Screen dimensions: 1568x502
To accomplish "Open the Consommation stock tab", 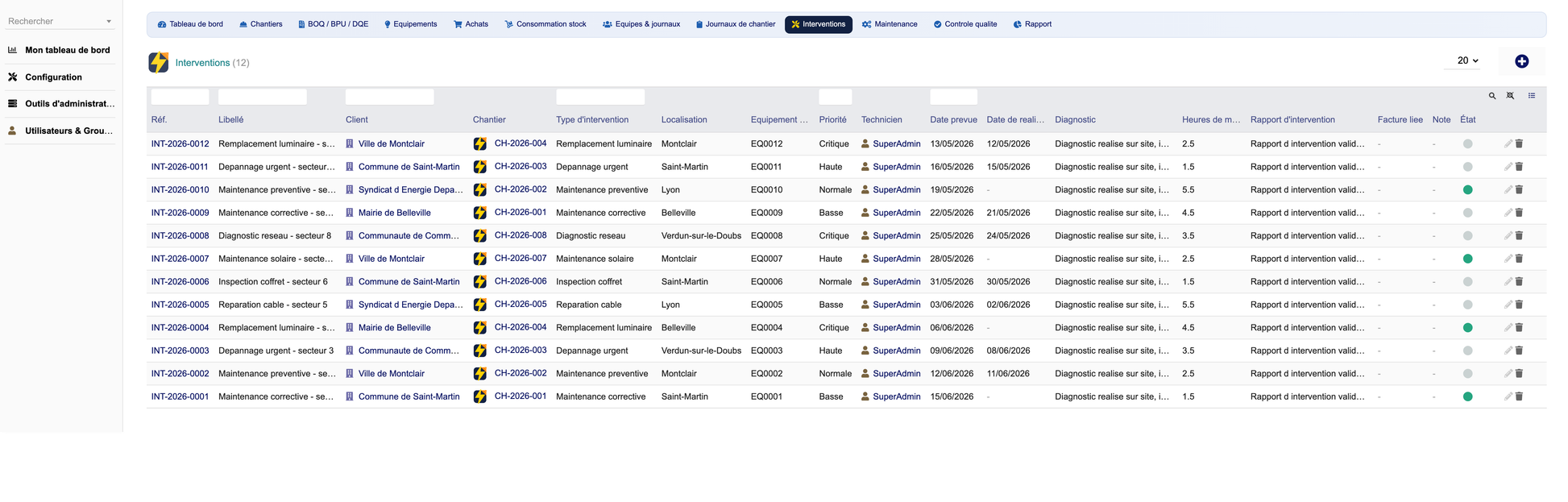I will [x=545, y=24].
